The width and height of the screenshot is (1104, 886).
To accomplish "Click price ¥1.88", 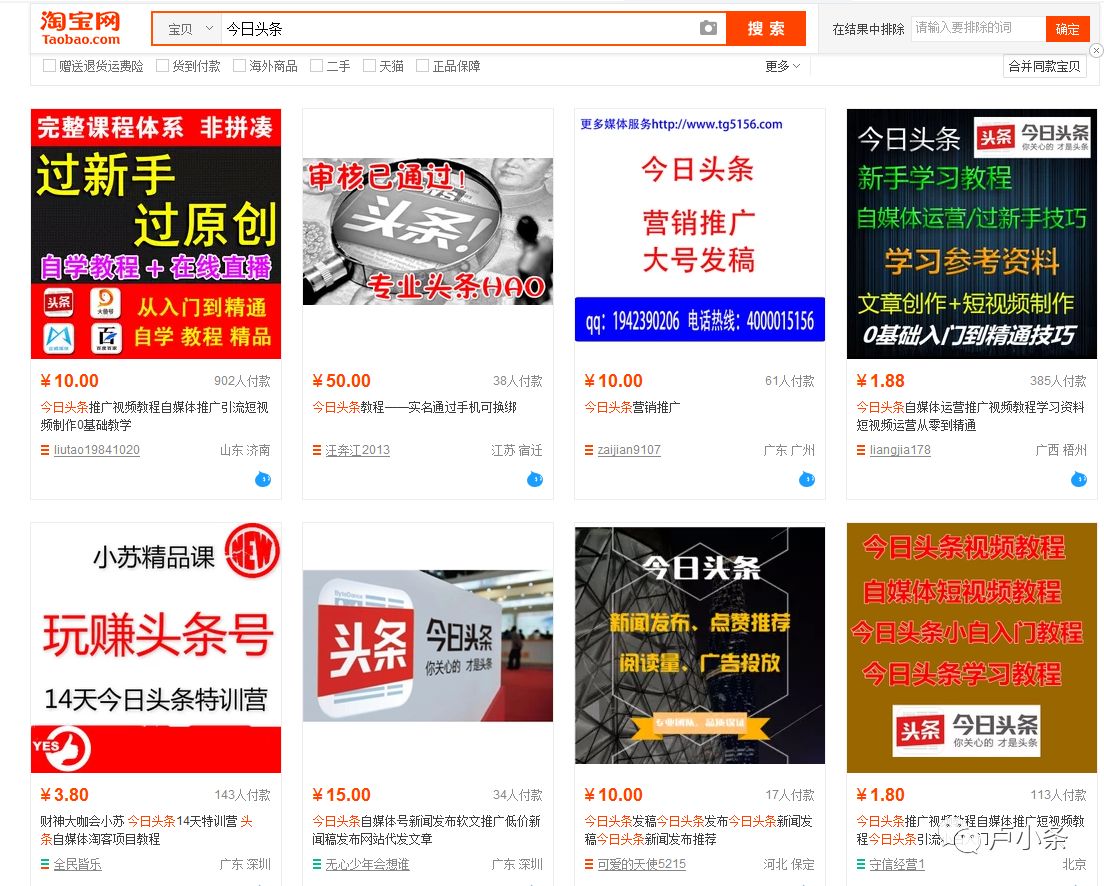I will pyautogui.click(x=880, y=381).
